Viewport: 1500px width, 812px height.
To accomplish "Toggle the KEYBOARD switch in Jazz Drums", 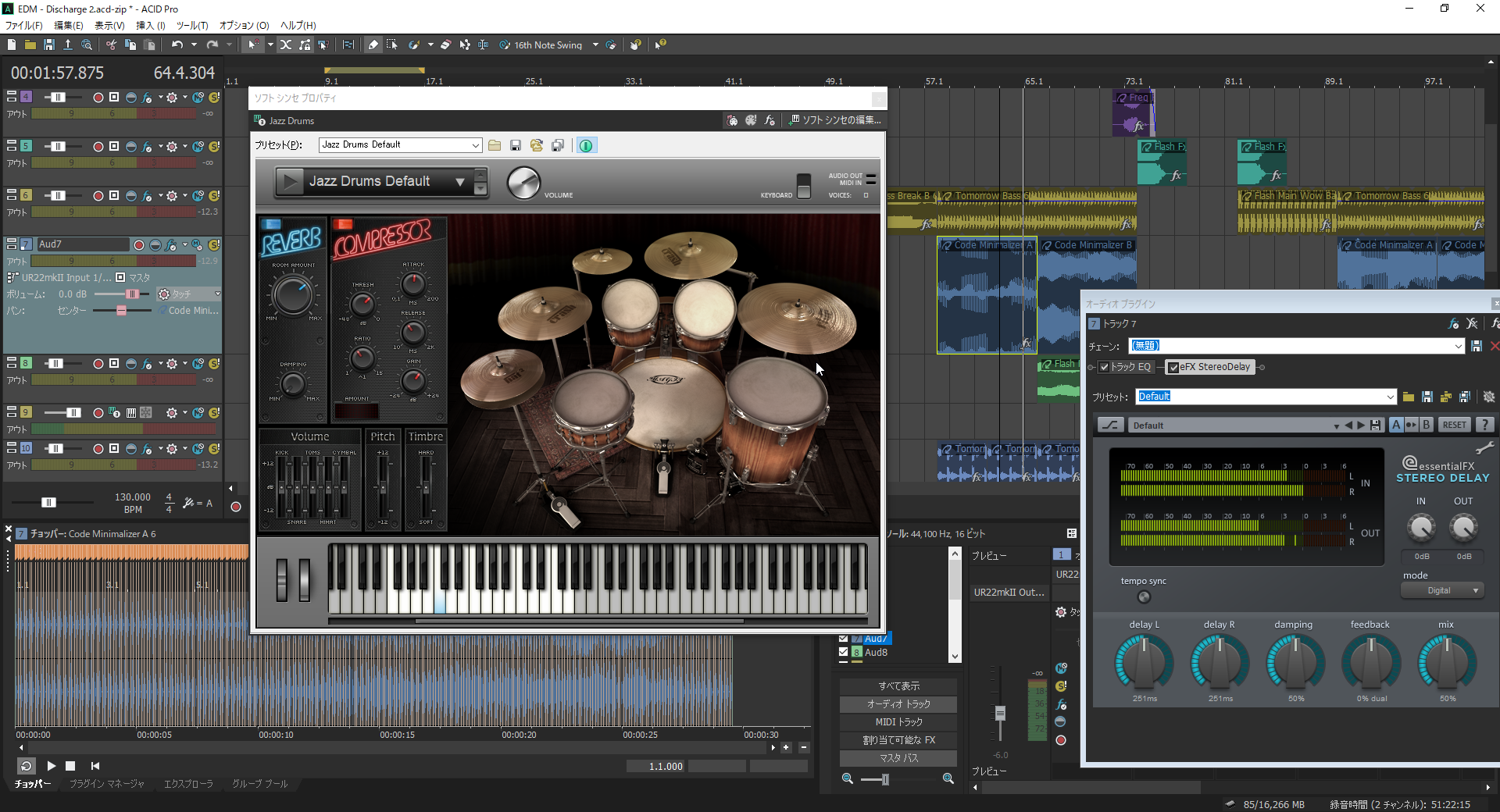I will click(x=803, y=186).
